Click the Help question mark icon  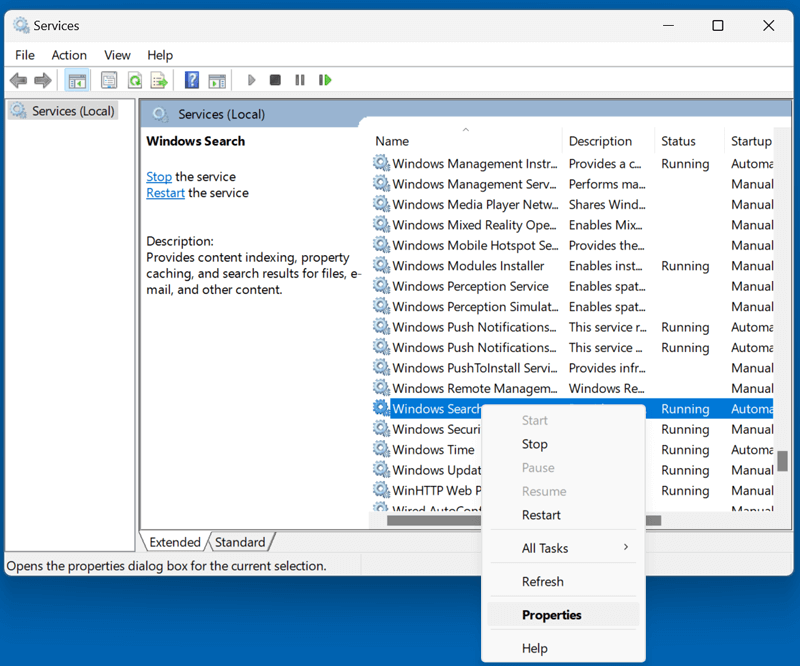(x=191, y=80)
